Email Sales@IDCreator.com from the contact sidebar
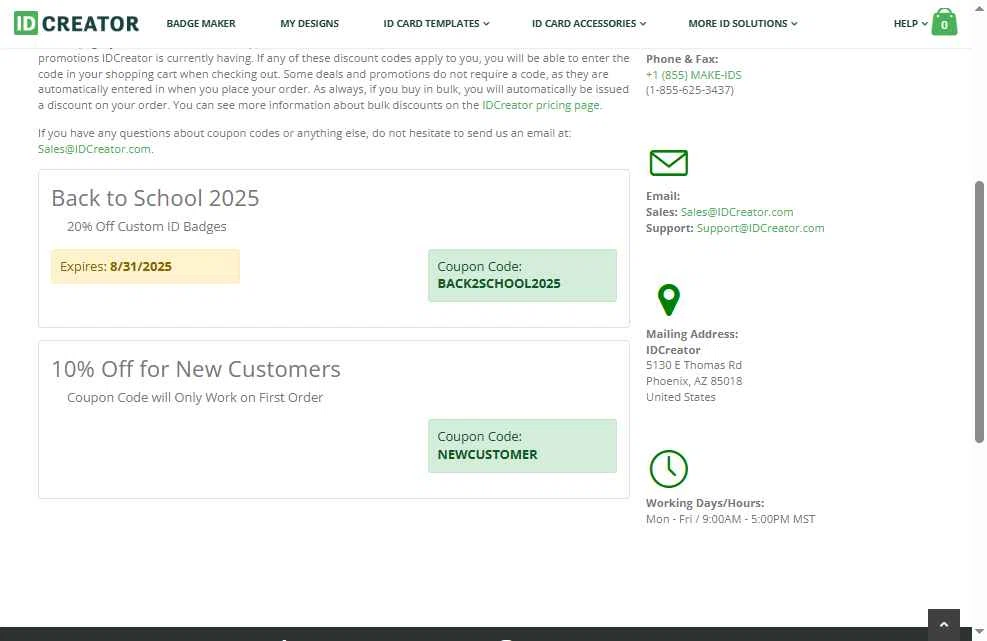 (736, 212)
